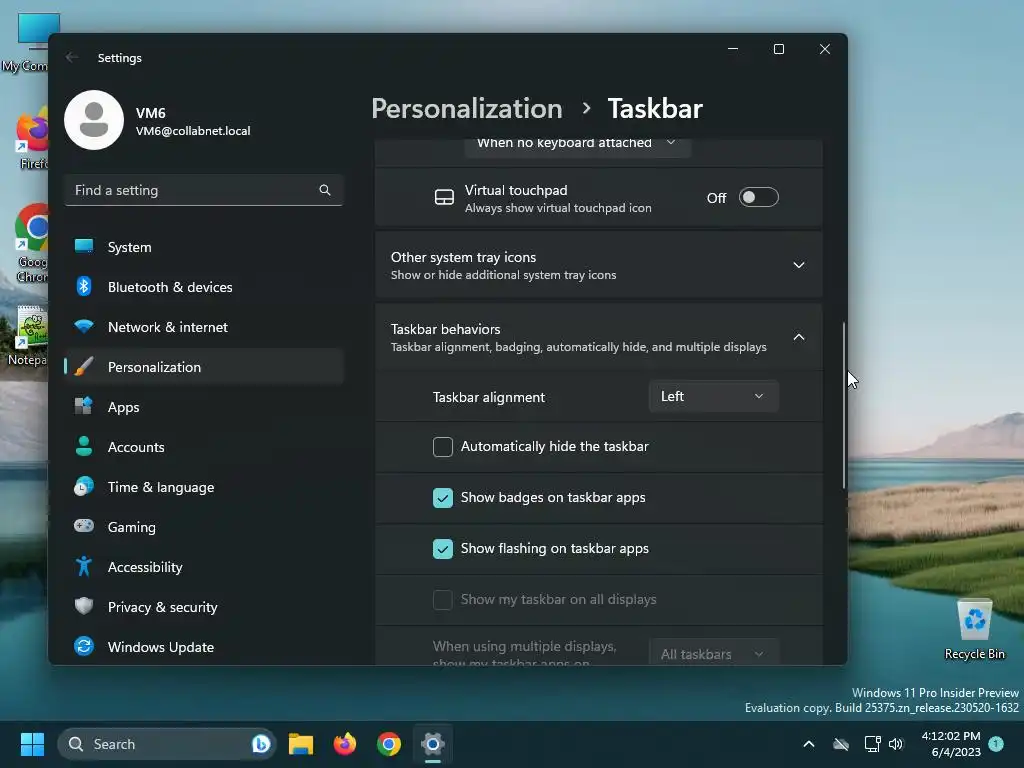Click the Bing icon in taskbar search
This screenshot has width=1024, height=768.
pos(261,744)
